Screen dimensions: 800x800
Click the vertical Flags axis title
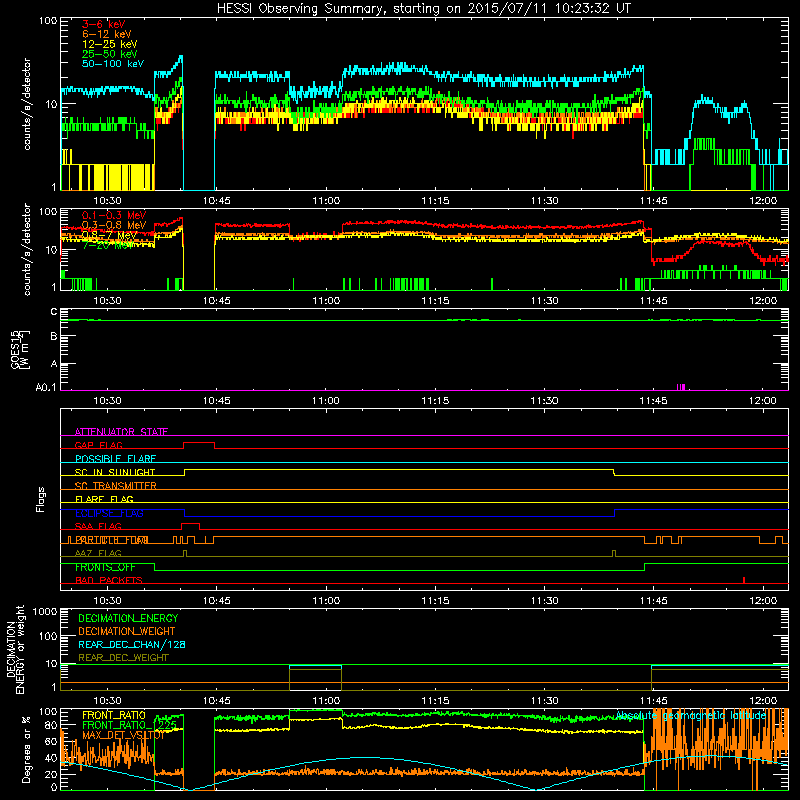coord(41,499)
